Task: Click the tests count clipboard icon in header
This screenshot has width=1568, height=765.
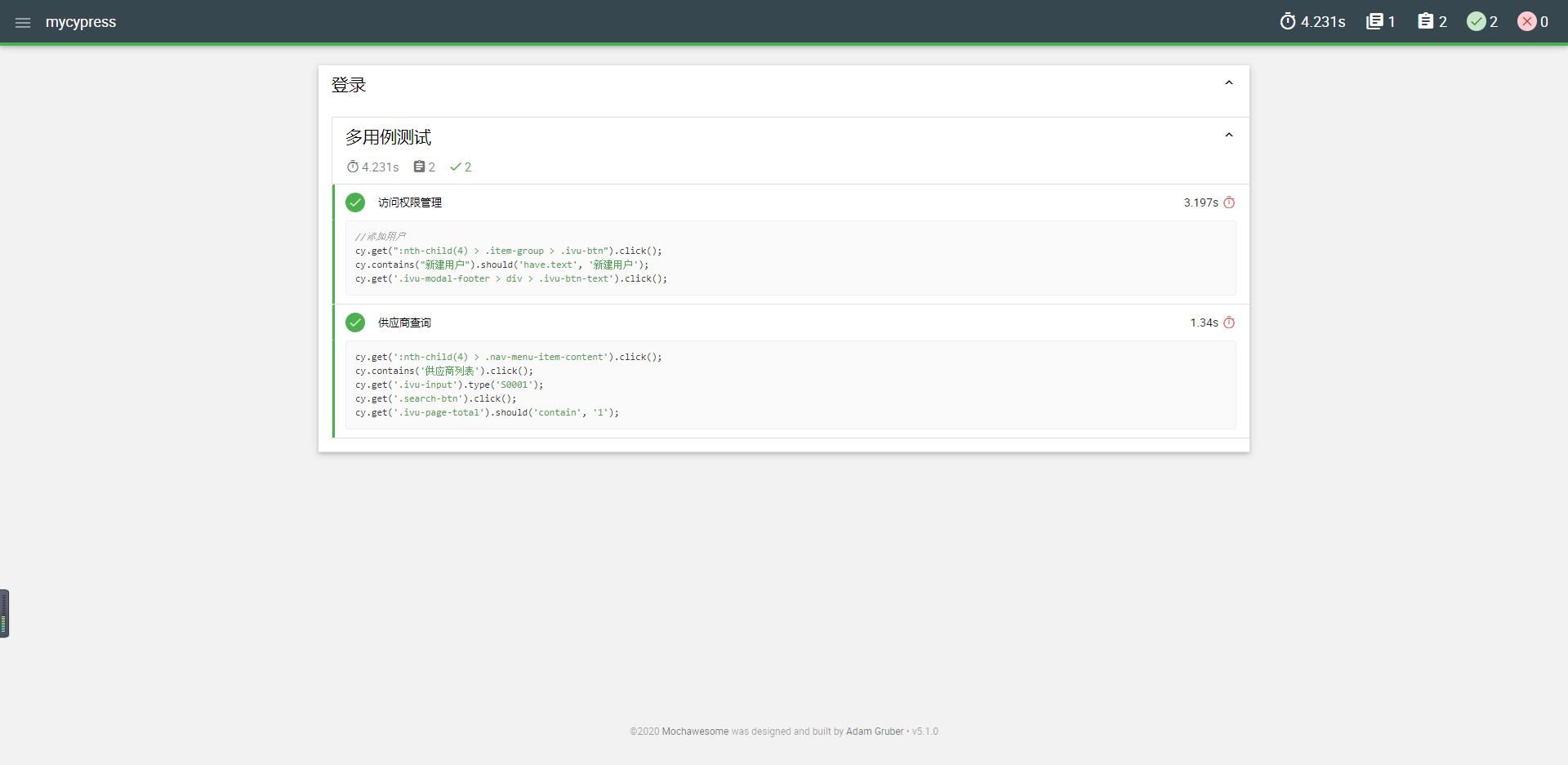Action: [1426, 21]
